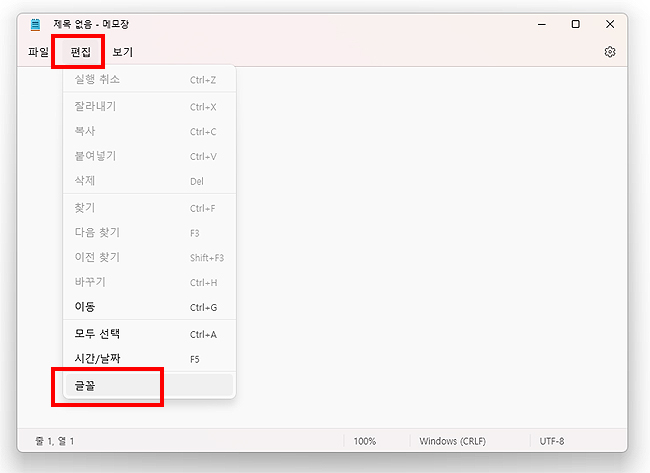Screen dimensions: 650x473
Task: Click 삭제 menu entry
Action: point(149,181)
